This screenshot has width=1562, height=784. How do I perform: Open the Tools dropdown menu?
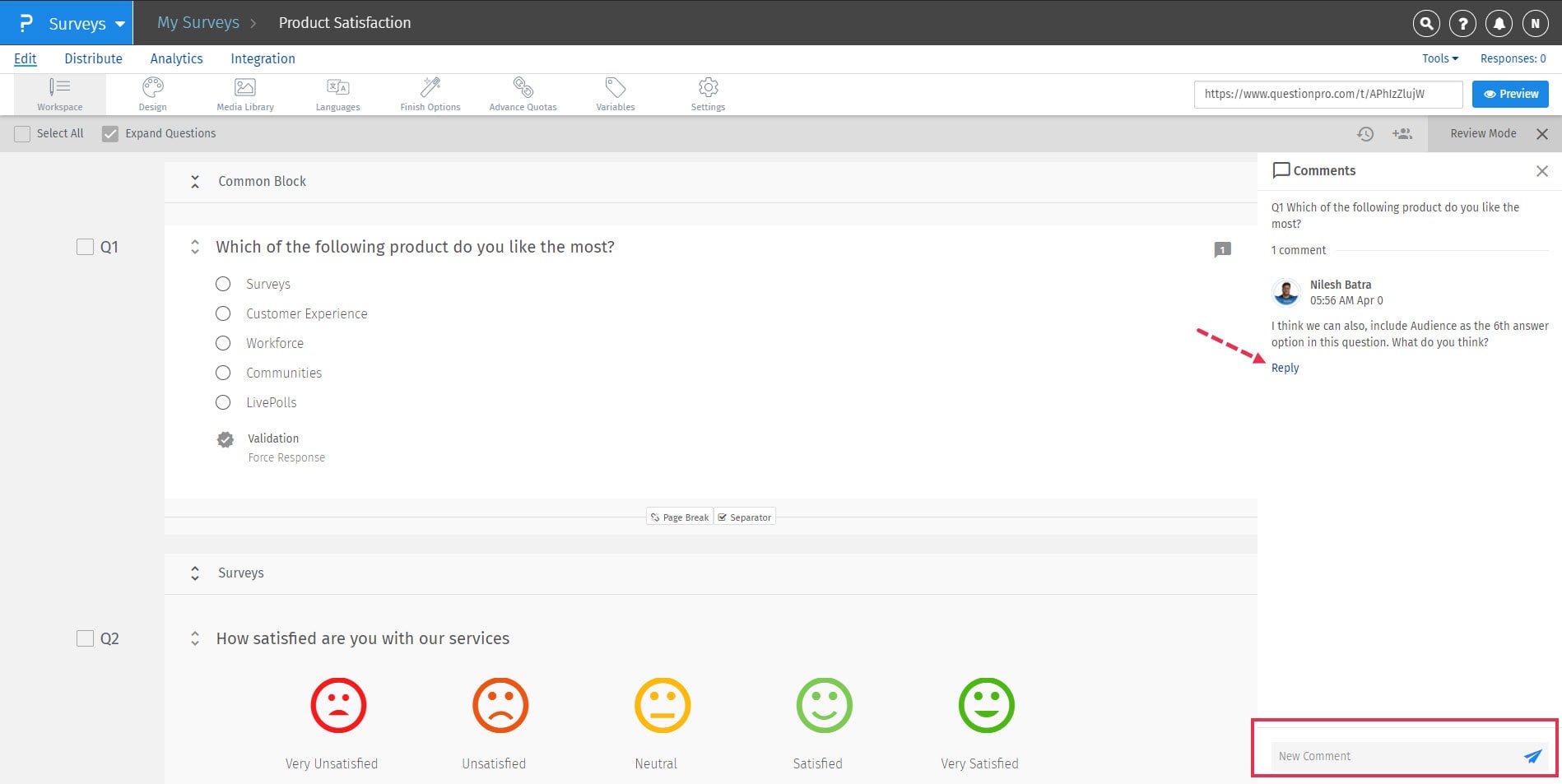pyautogui.click(x=1439, y=58)
